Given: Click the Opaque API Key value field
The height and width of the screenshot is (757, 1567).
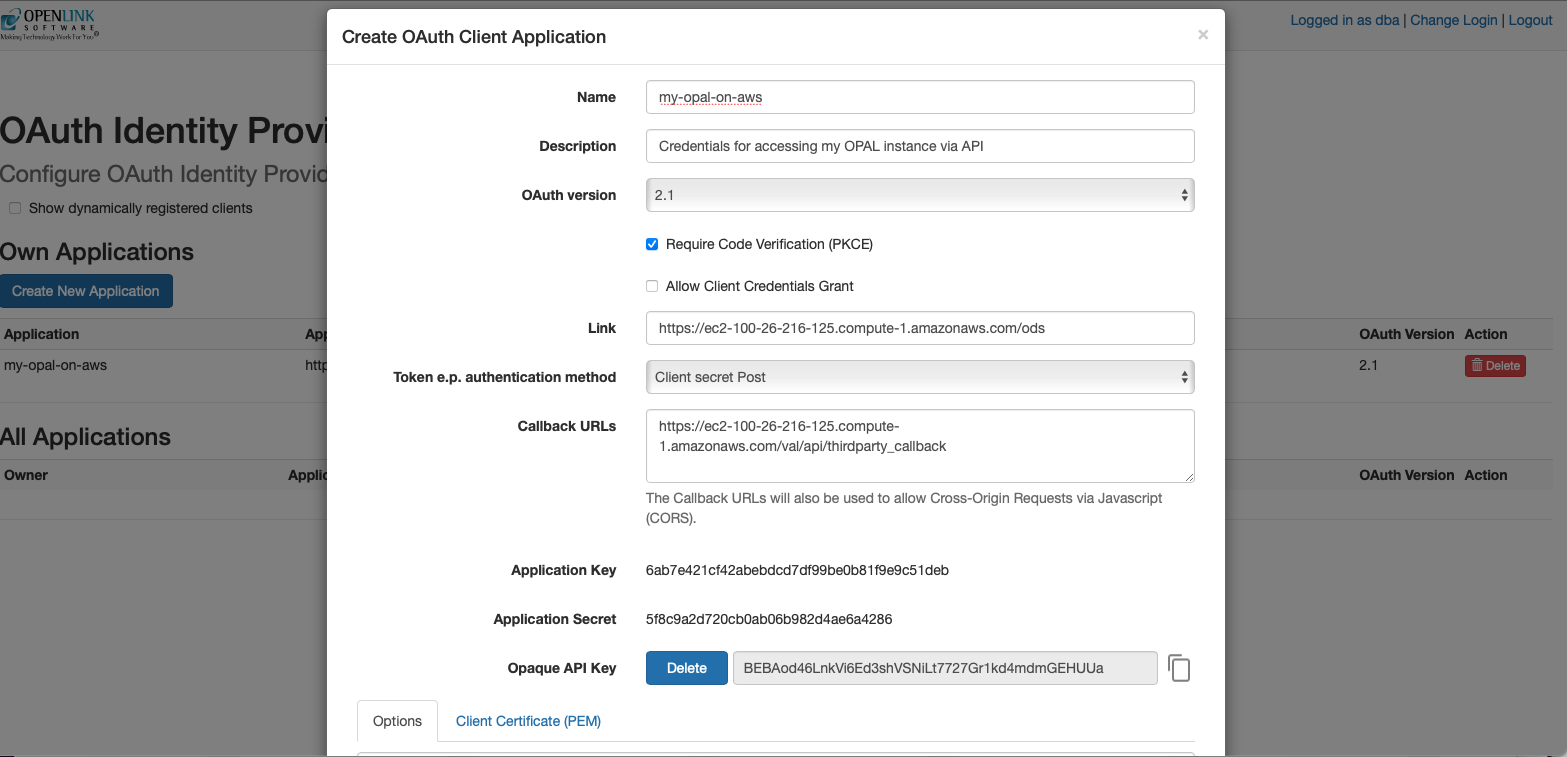Looking at the screenshot, I should (945, 668).
